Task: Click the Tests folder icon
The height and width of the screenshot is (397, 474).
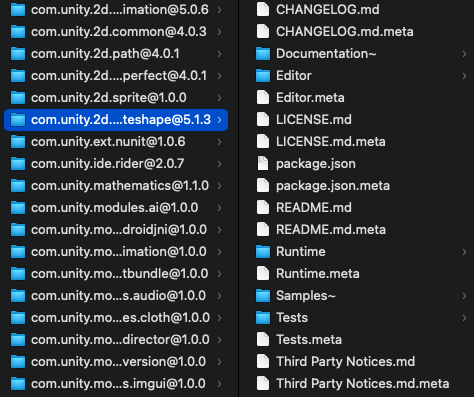Action: pyautogui.click(x=263, y=318)
